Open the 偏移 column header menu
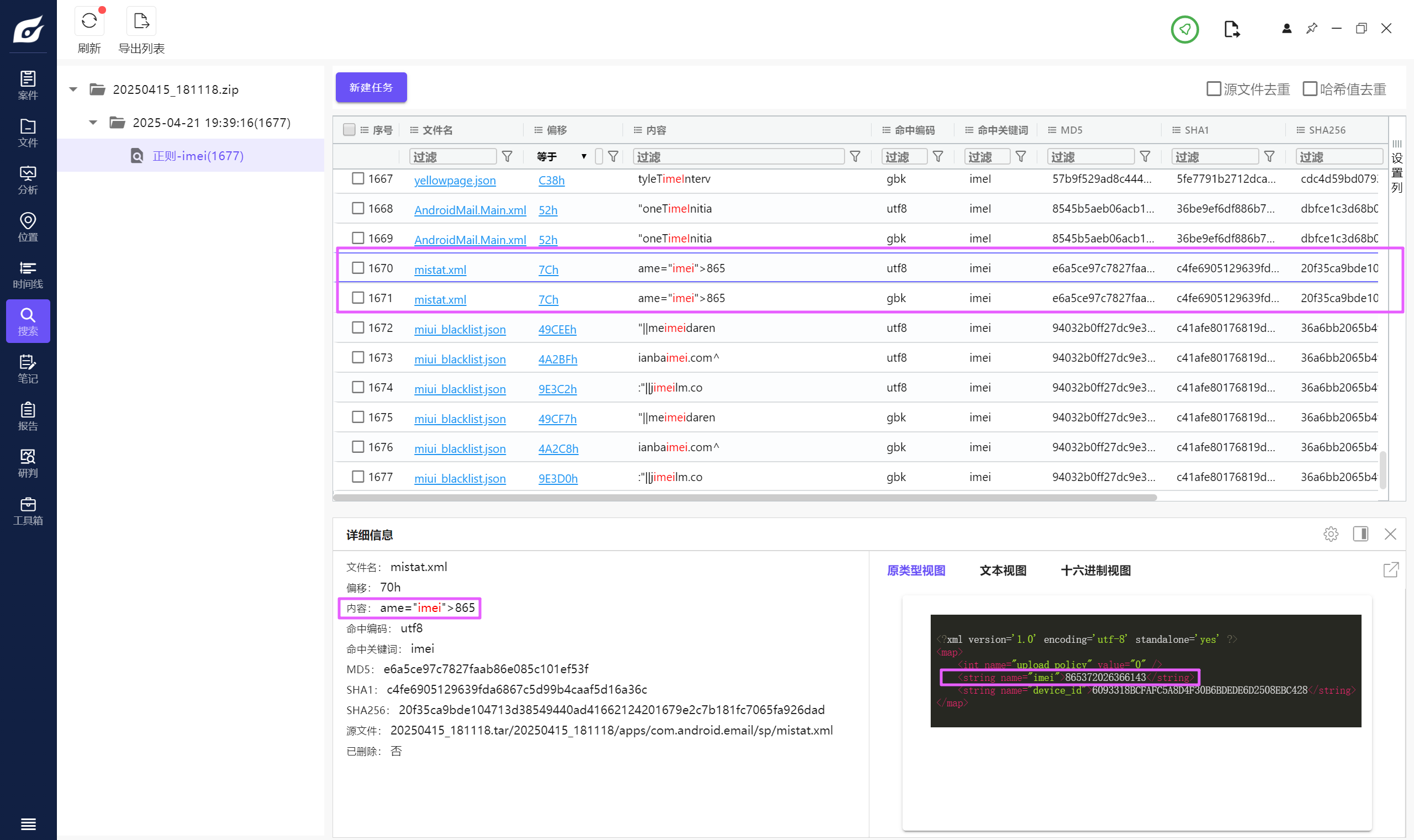This screenshot has height=840, width=1414. click(538, 130)
